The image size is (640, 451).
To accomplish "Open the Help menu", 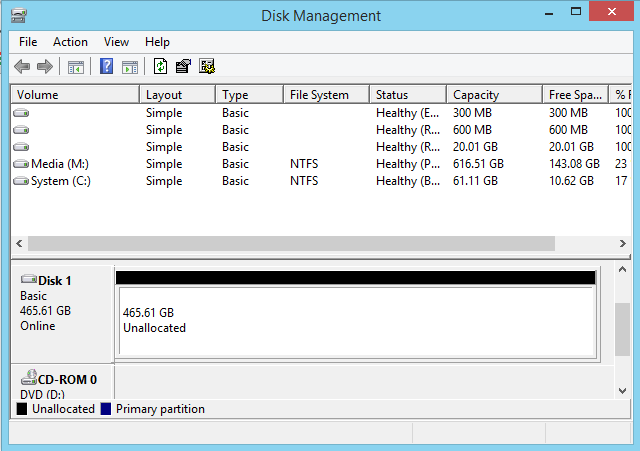I will 157,42.
